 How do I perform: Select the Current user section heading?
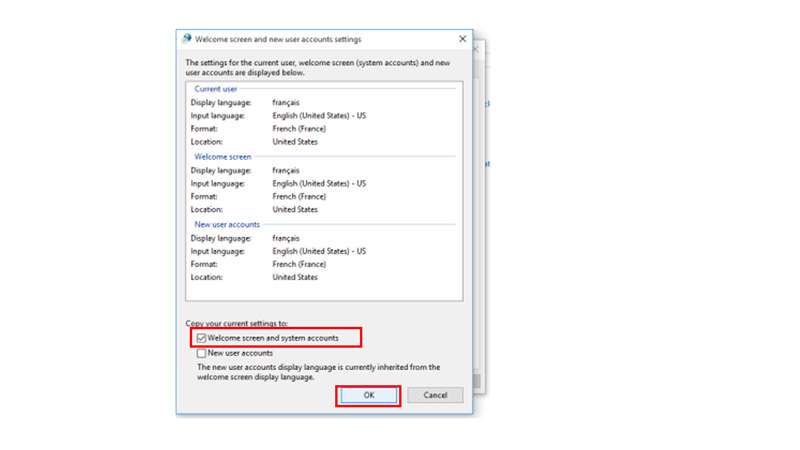(216, 89)
